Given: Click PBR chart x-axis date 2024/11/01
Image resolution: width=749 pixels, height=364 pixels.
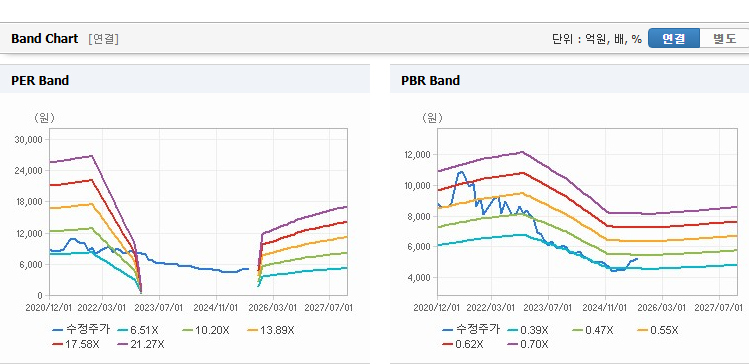Looking at the screenshot, I should pyautogui.click(x=605, y=307).
